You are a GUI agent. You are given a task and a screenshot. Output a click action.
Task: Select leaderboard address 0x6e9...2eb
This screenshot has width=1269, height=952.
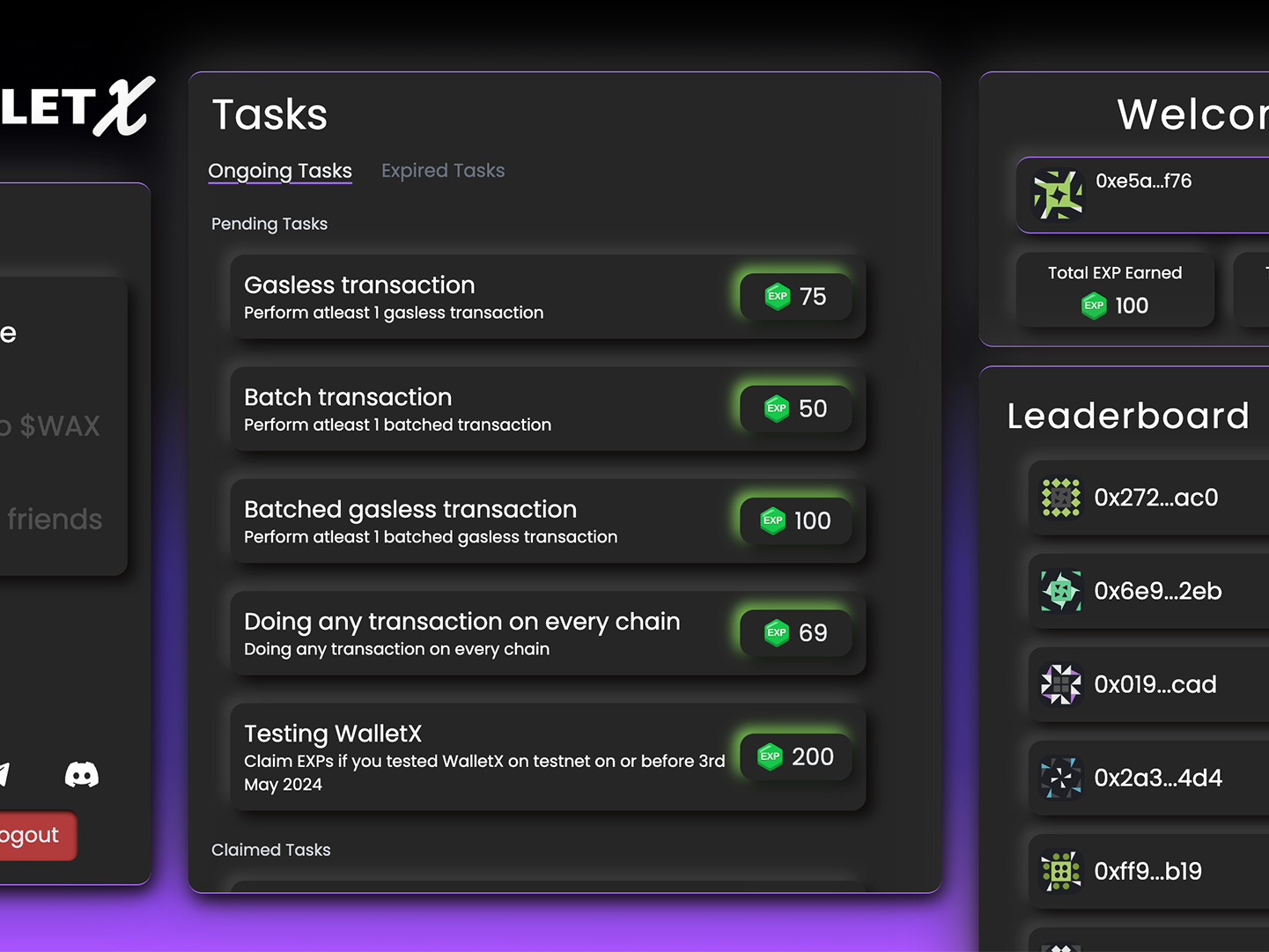(x=1157, y=591)
